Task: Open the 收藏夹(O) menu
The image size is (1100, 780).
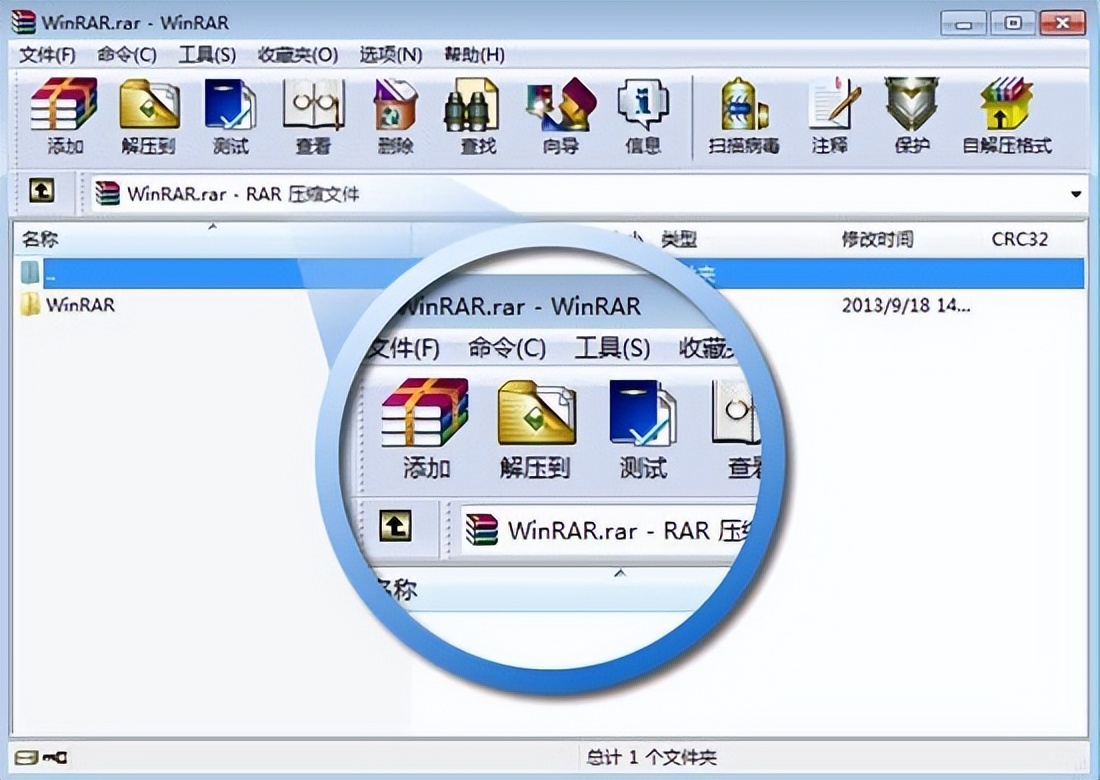Action: click(298, 55)
